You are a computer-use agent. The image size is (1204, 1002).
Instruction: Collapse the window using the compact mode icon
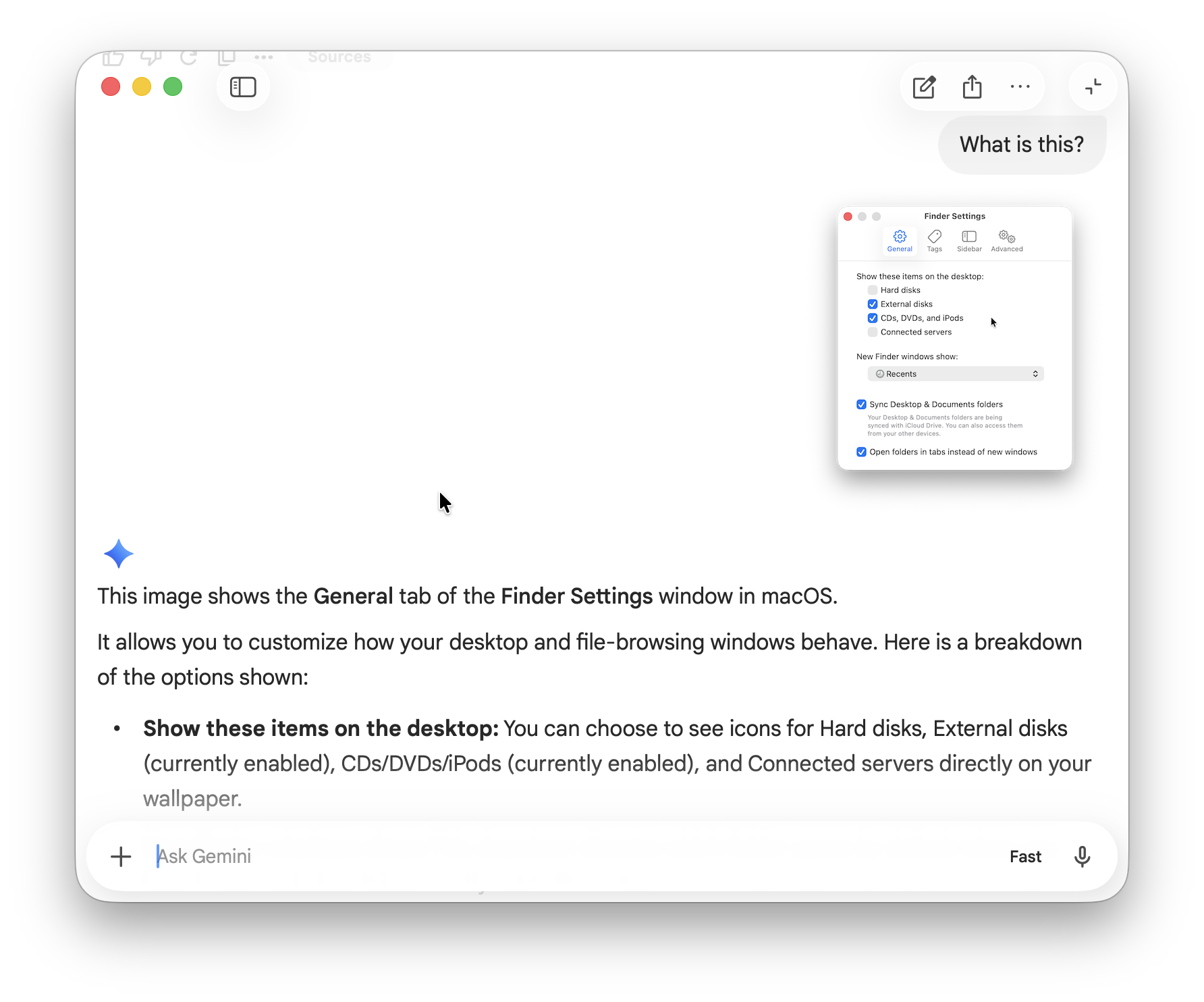coord(1092,86)
